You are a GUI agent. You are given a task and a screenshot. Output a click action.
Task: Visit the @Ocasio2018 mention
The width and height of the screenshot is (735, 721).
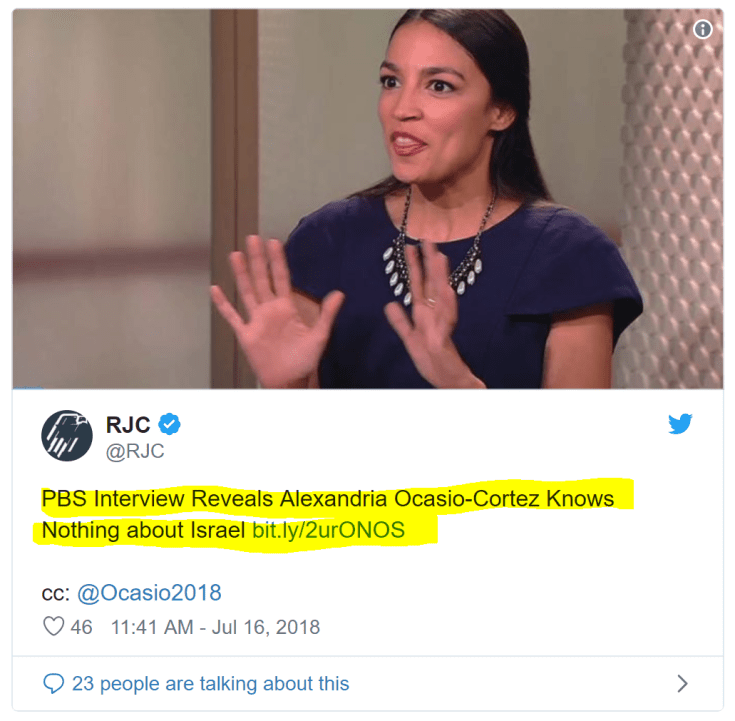click(149, 593)
